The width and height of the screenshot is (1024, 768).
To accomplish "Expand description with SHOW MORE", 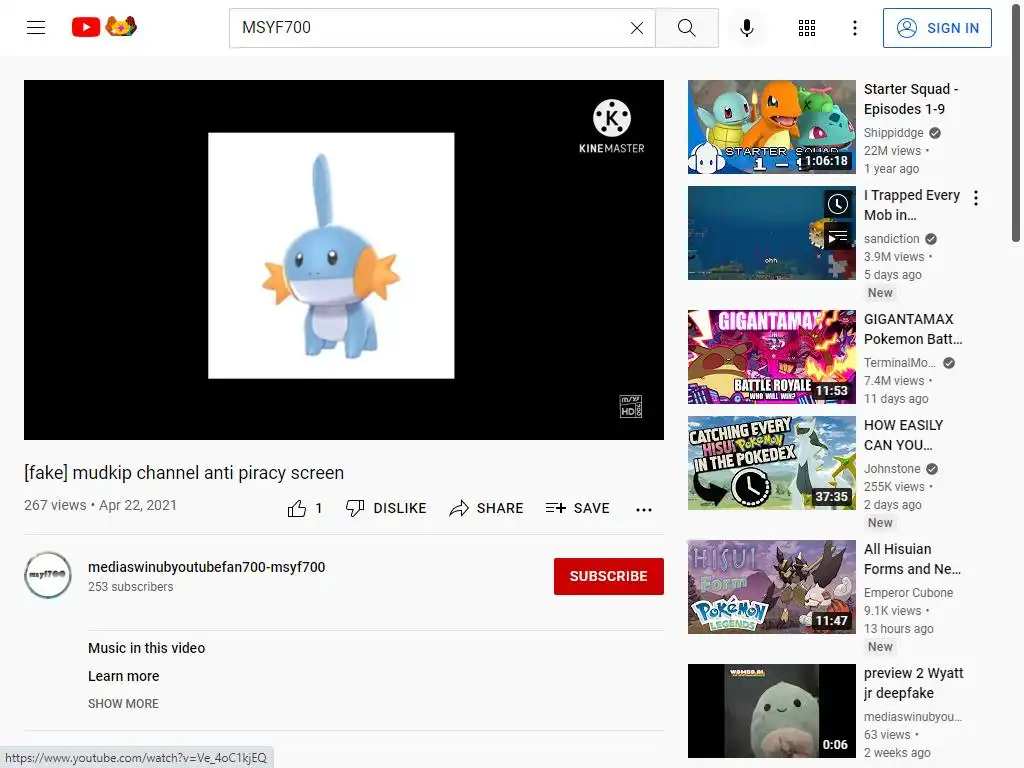I will click(x=123, y=703).
